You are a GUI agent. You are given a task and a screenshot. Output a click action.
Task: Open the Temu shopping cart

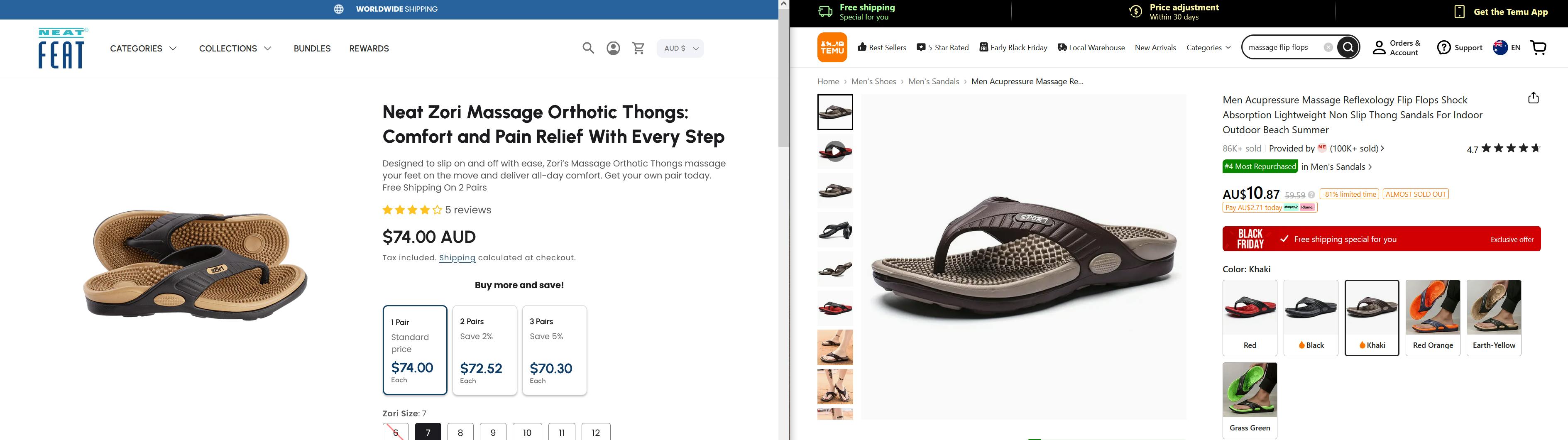pos(1538,47)
